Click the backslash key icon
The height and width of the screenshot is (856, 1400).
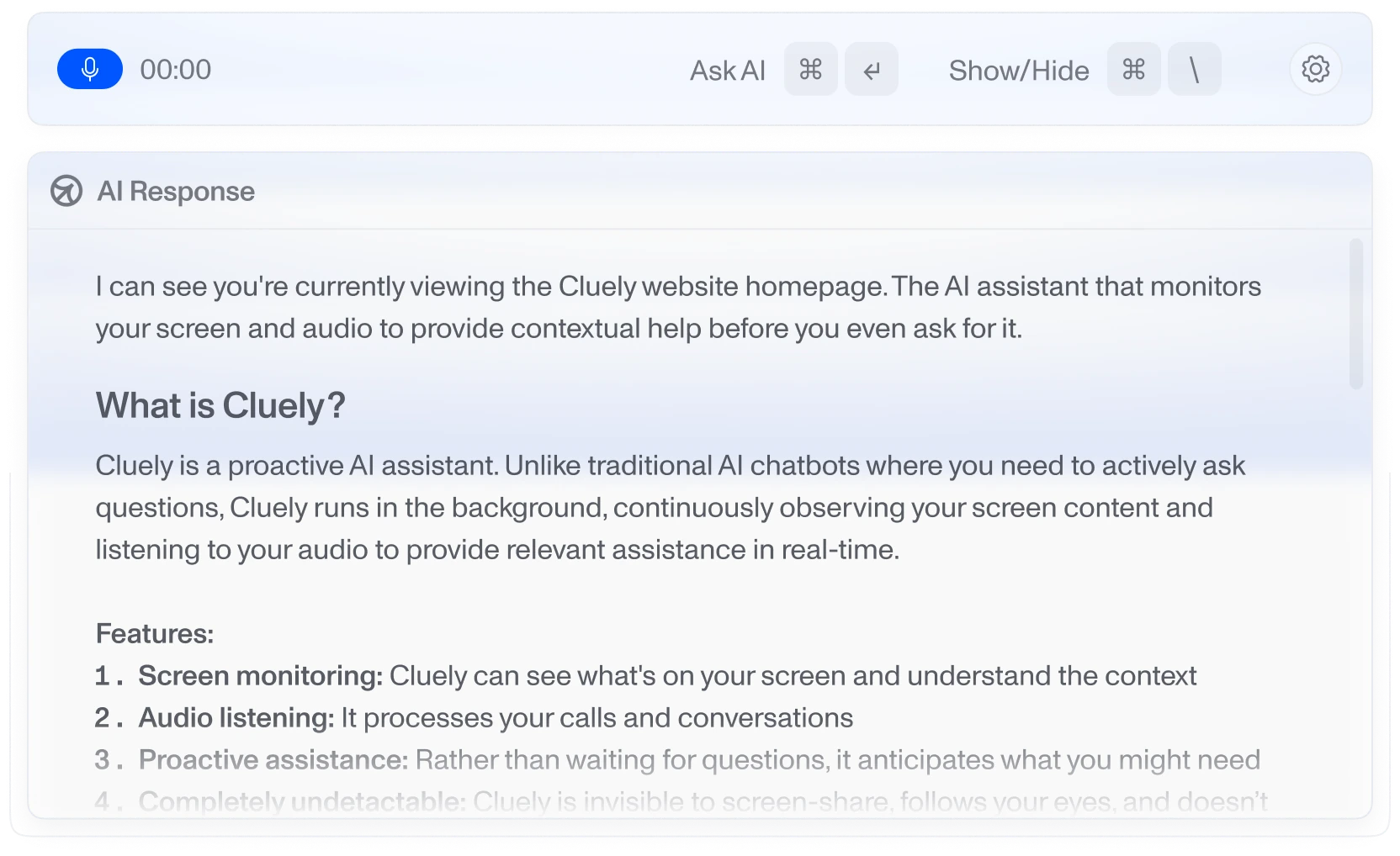click(x=1194, y=69)
